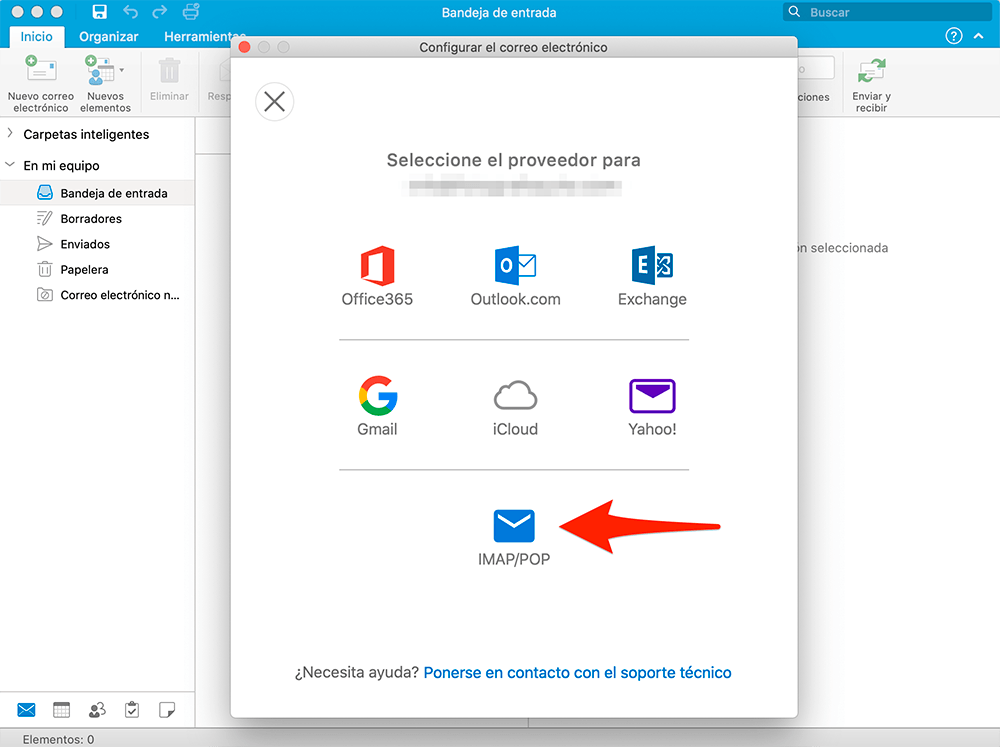The image size is (1000, 747).
Task: Click Nuevo correo electrónico in the ribbon
Action: tap(41, 84)
